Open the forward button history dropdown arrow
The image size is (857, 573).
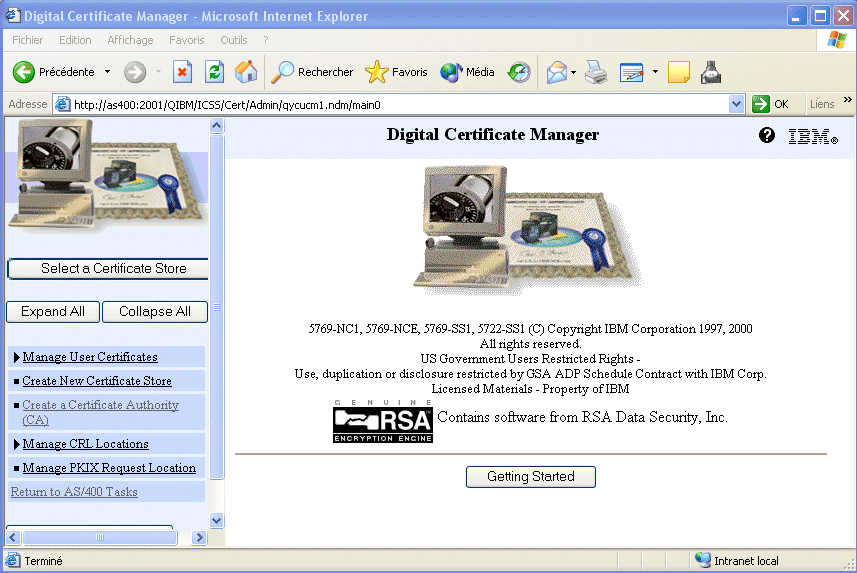tap(159, 72)
